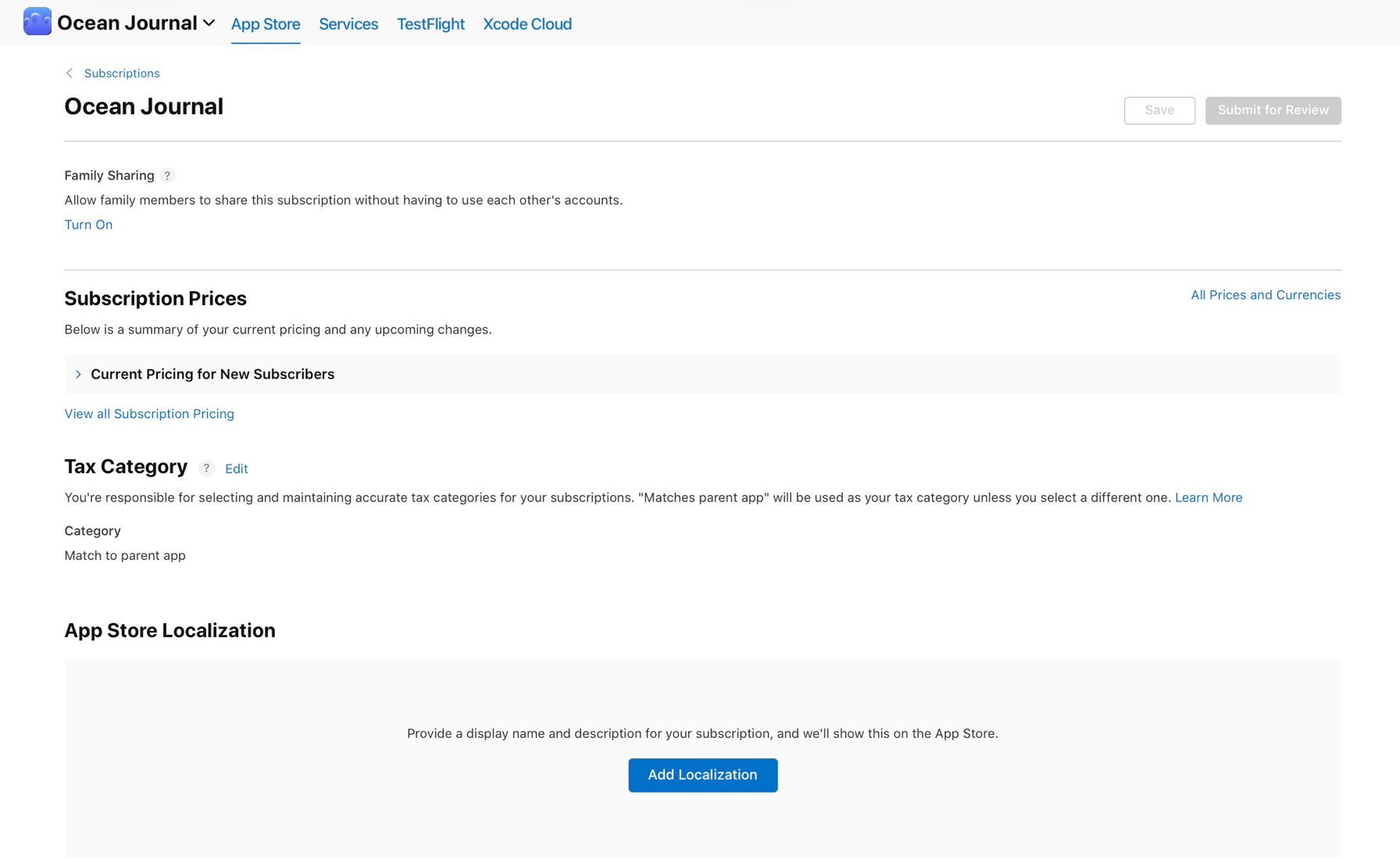The height and width of the screenshot is (859, 1400).
Task: Open the Services tab
Action: coord(348,24)
